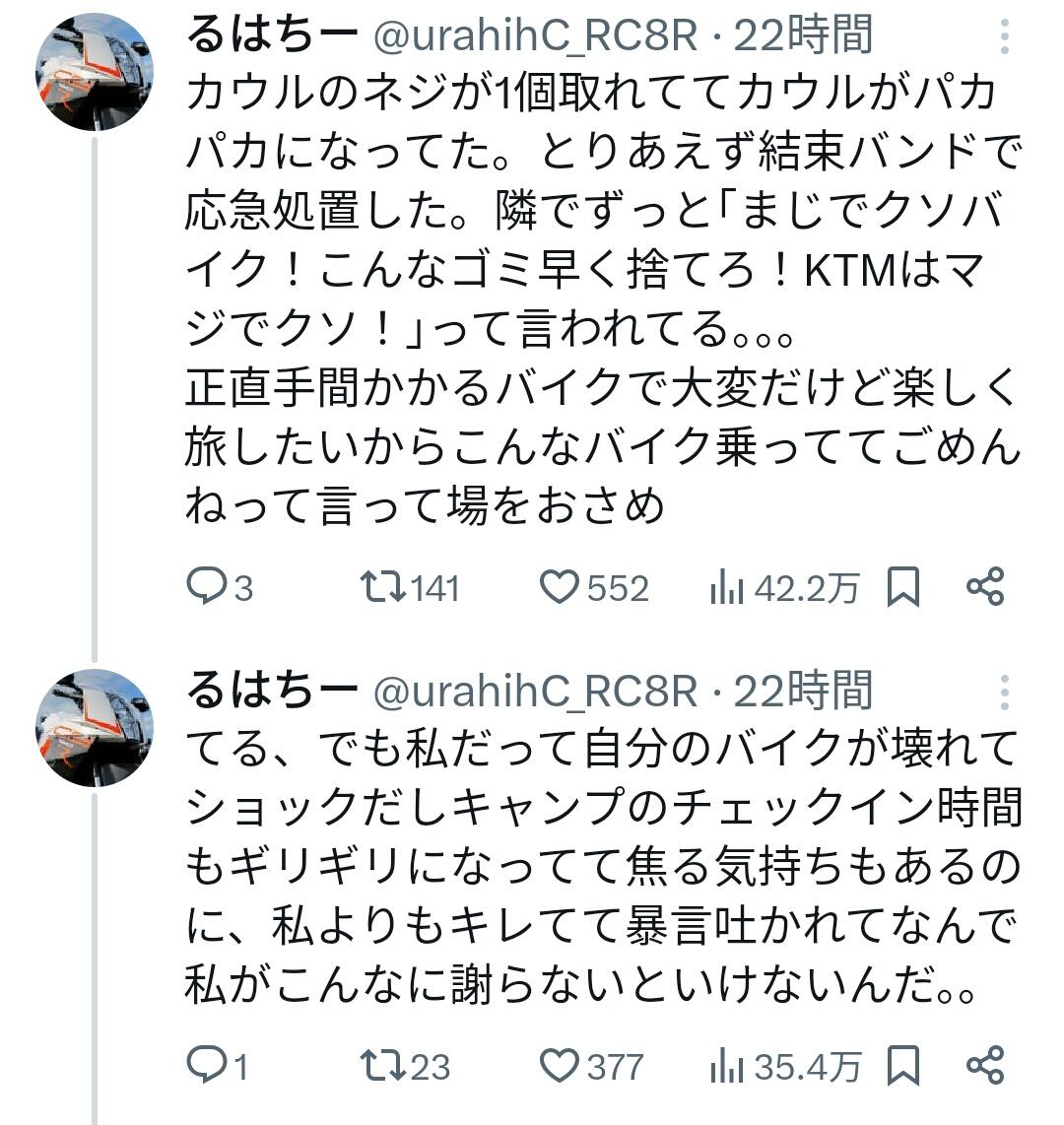
Task: Reply to the second tweet with 1 reply
Action: pos(218,1065)
